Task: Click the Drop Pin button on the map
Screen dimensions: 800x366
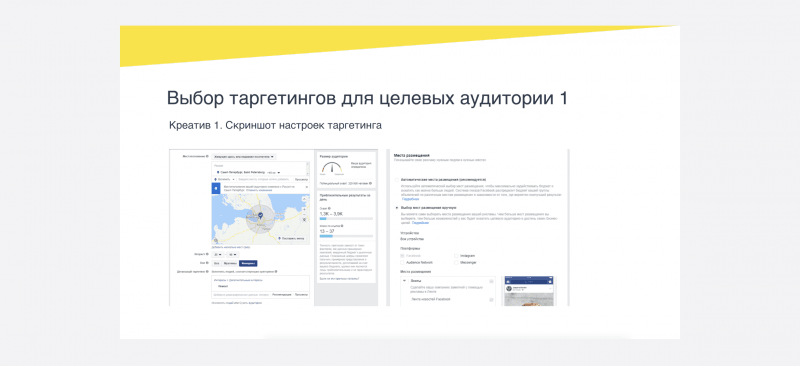Action: pyautogui.click(x=291, y=238)
